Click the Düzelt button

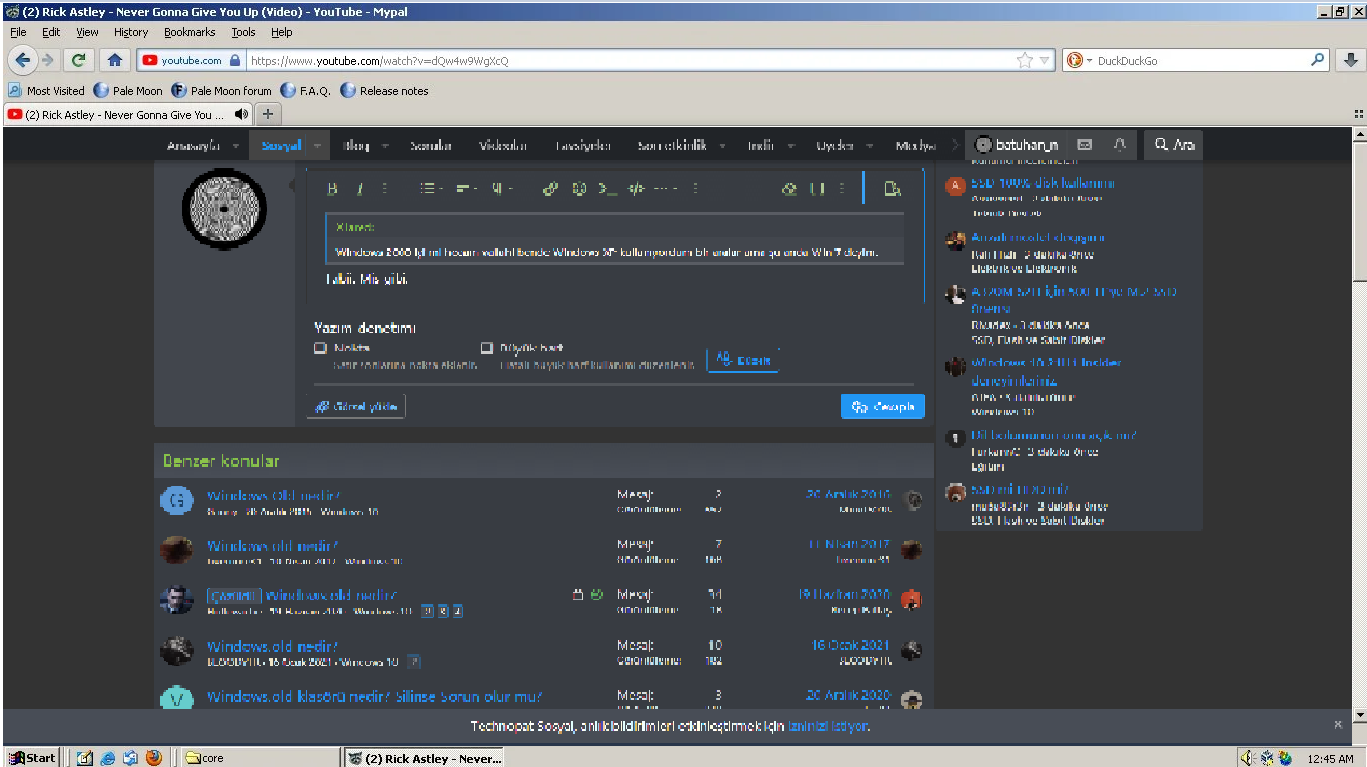(x=743, y=360)
